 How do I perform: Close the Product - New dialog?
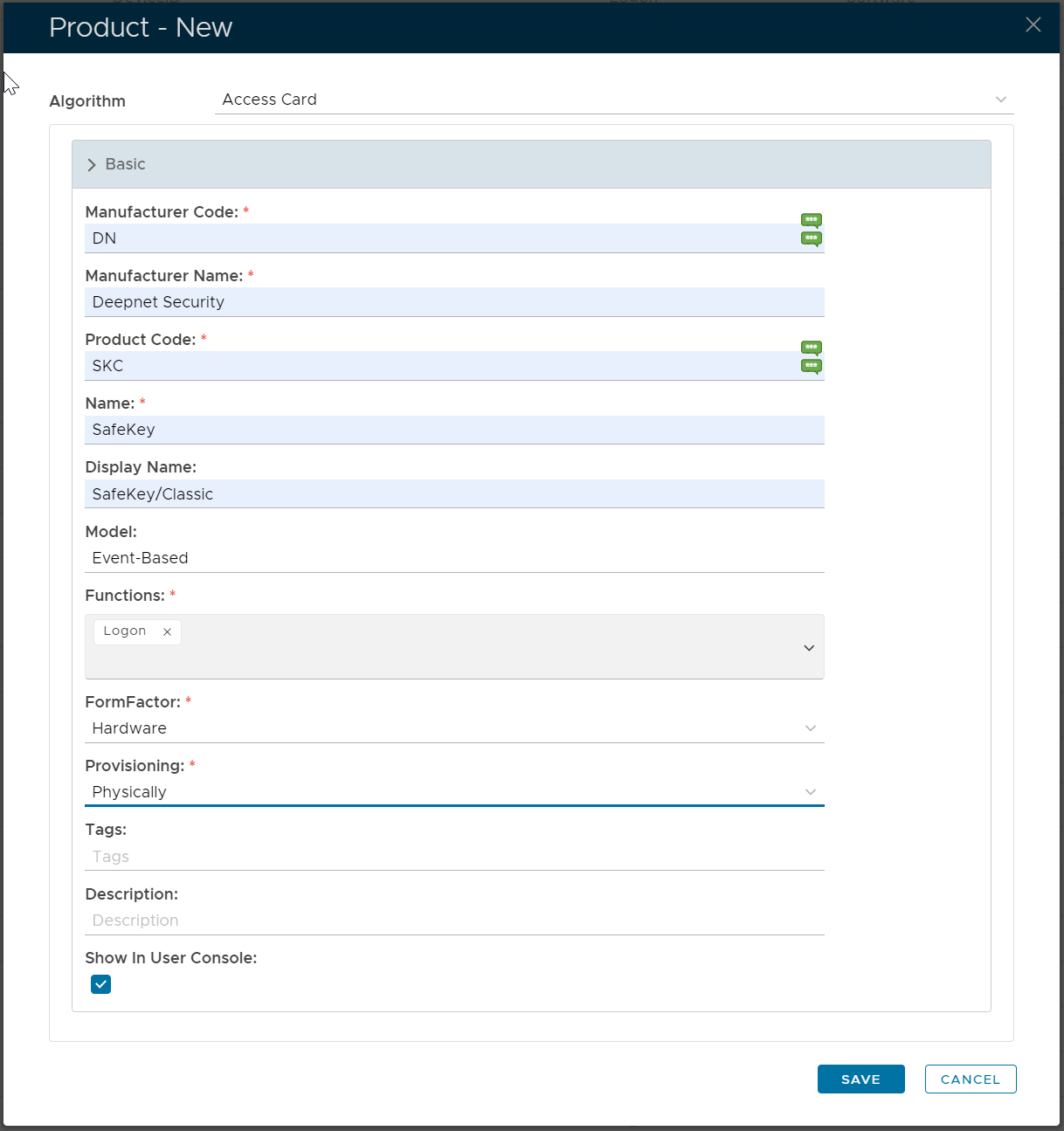pyautogui.click(x=1033, y=25)
